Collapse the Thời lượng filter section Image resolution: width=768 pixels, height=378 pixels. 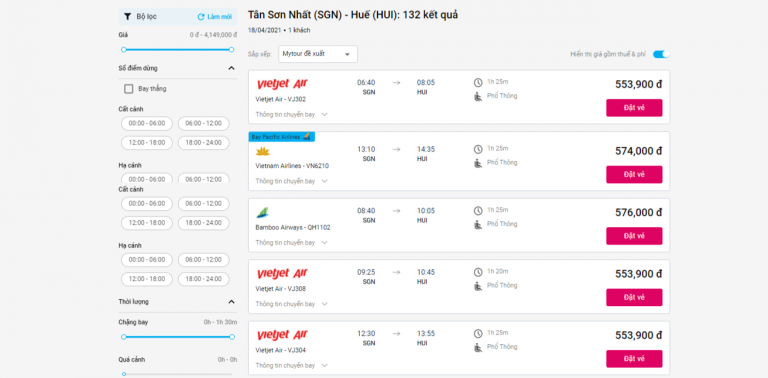[x=231, y=302]
